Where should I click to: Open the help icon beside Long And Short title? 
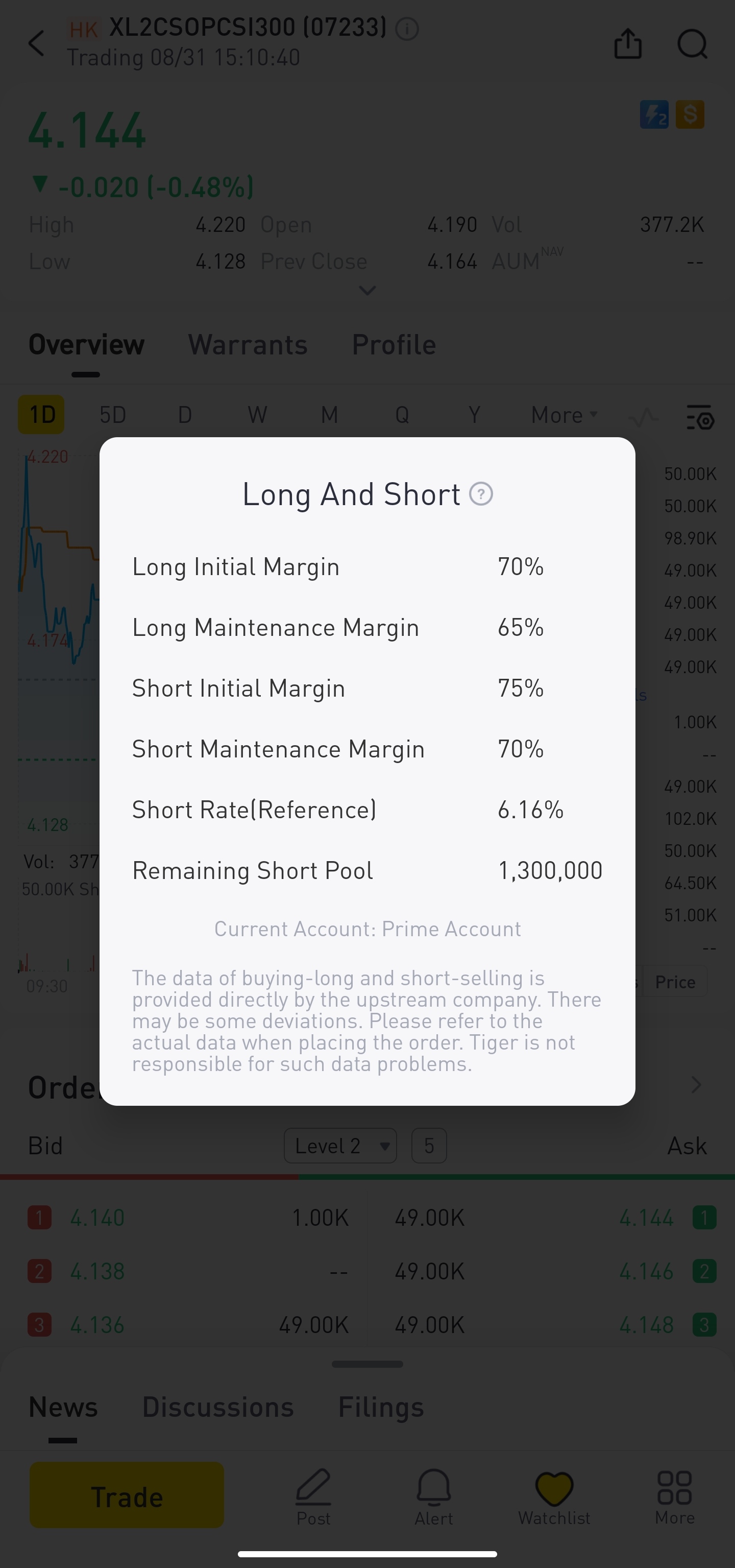[x=480, y=494]
